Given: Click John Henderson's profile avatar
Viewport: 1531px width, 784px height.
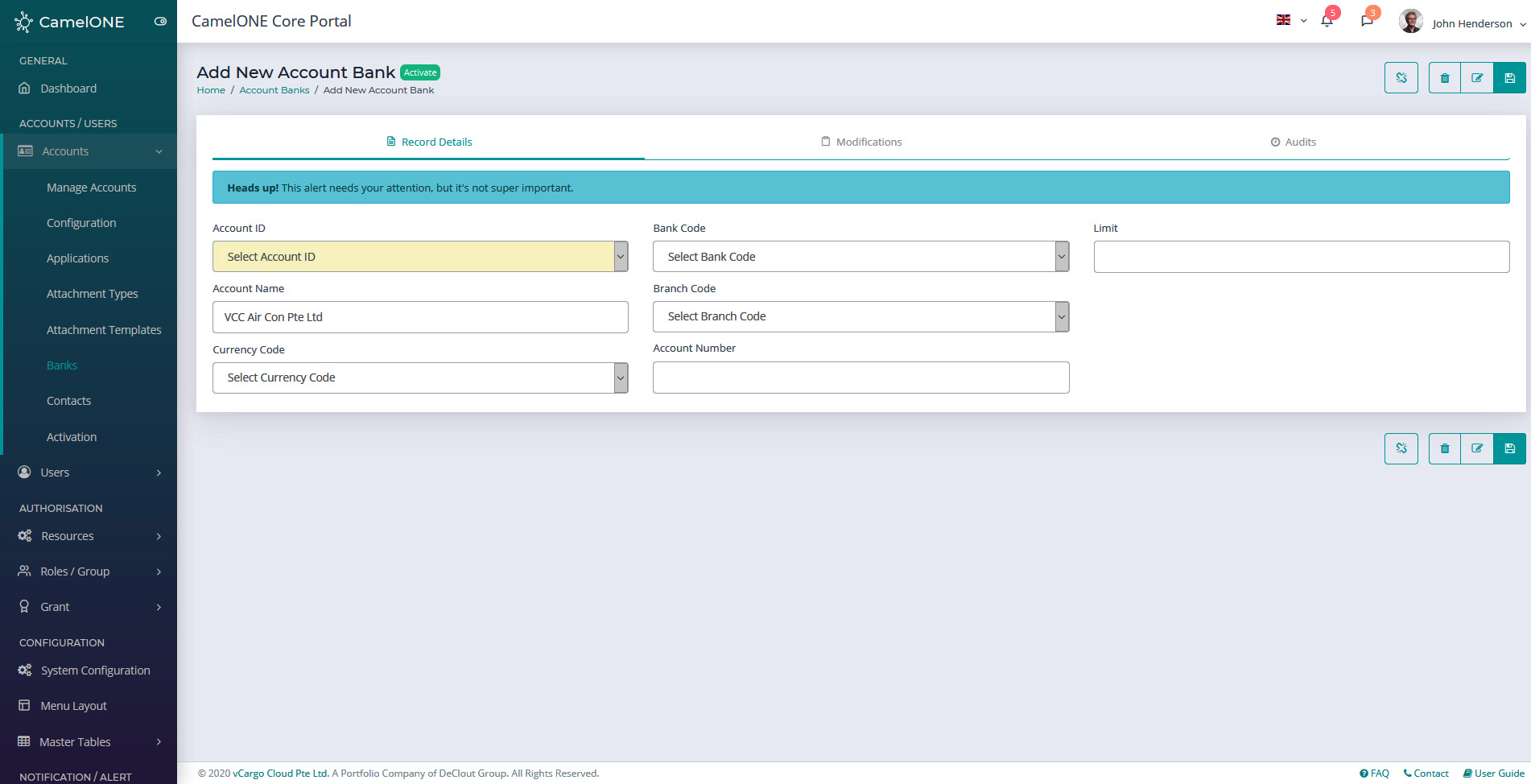Looking at the screenshot, I should (x=1410, y=22).
